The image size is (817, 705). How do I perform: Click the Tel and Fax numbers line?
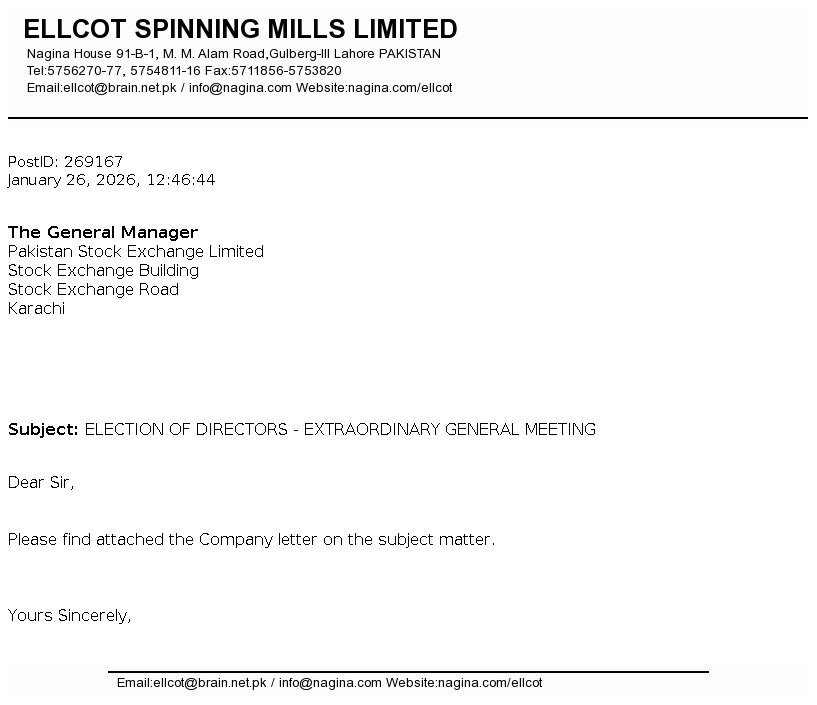[184, 71]
